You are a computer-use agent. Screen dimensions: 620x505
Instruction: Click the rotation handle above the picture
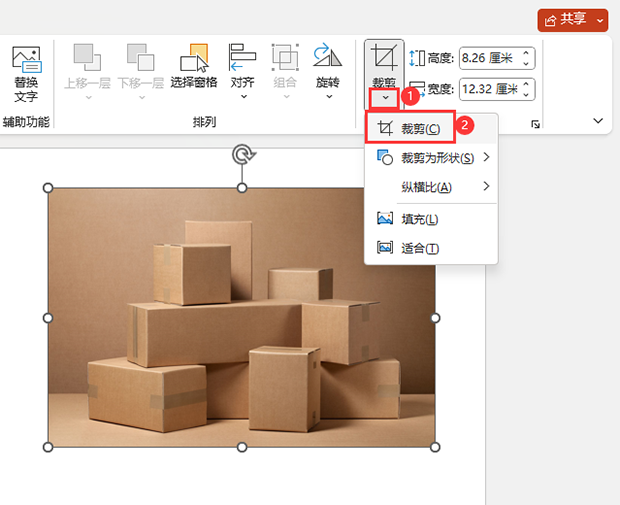tap(243, 154)
